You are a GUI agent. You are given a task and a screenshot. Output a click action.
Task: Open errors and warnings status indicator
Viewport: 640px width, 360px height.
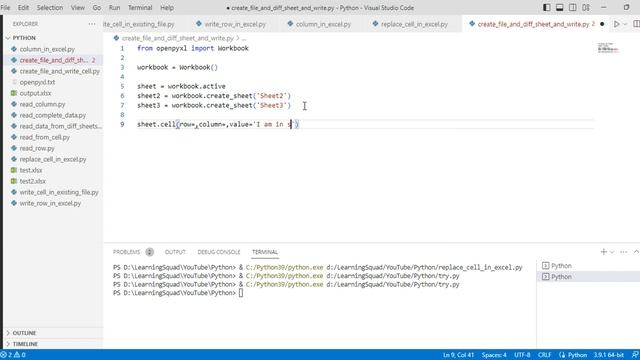click(x=14, y=355)
